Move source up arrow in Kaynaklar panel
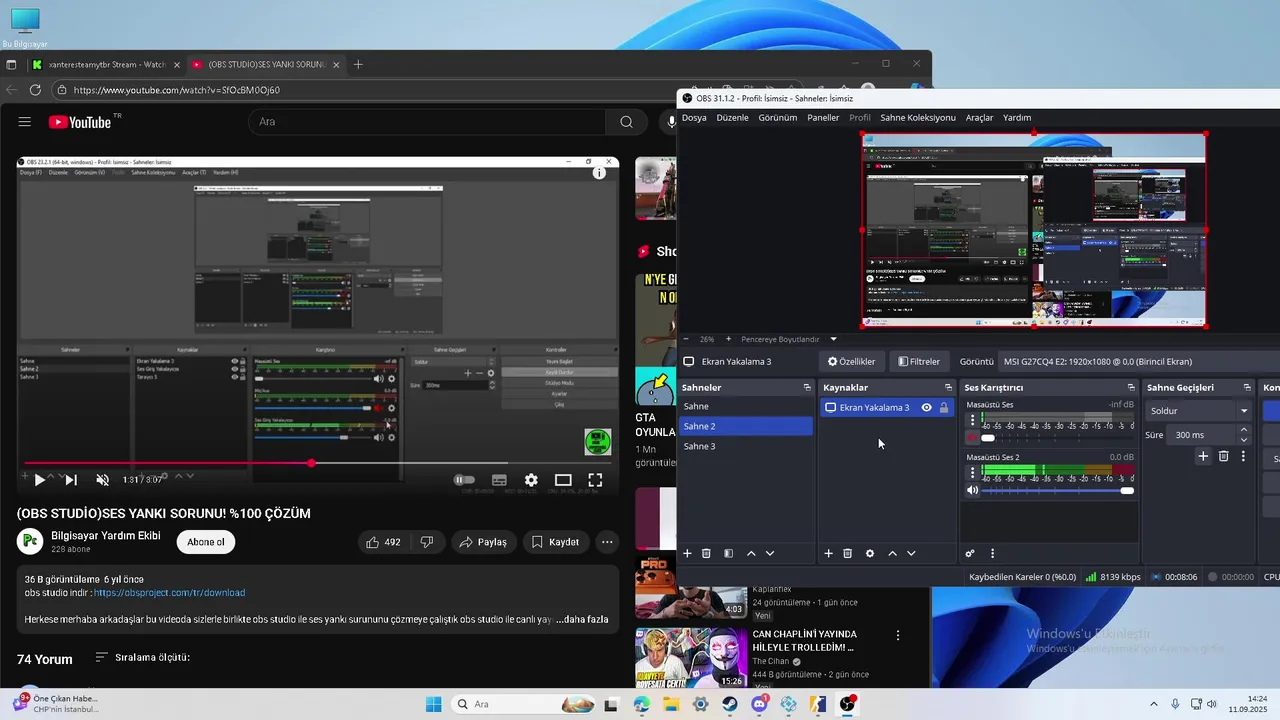 [892, 554]
